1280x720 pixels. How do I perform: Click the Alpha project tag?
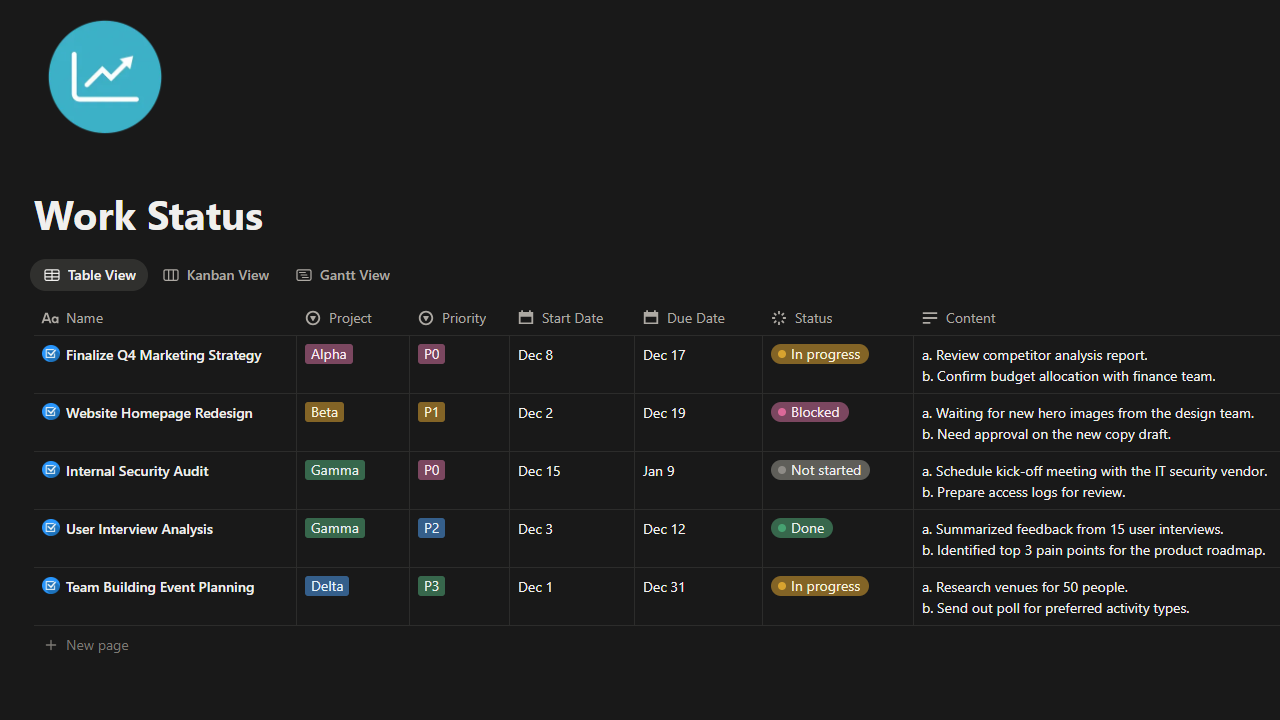click(329, 354)
